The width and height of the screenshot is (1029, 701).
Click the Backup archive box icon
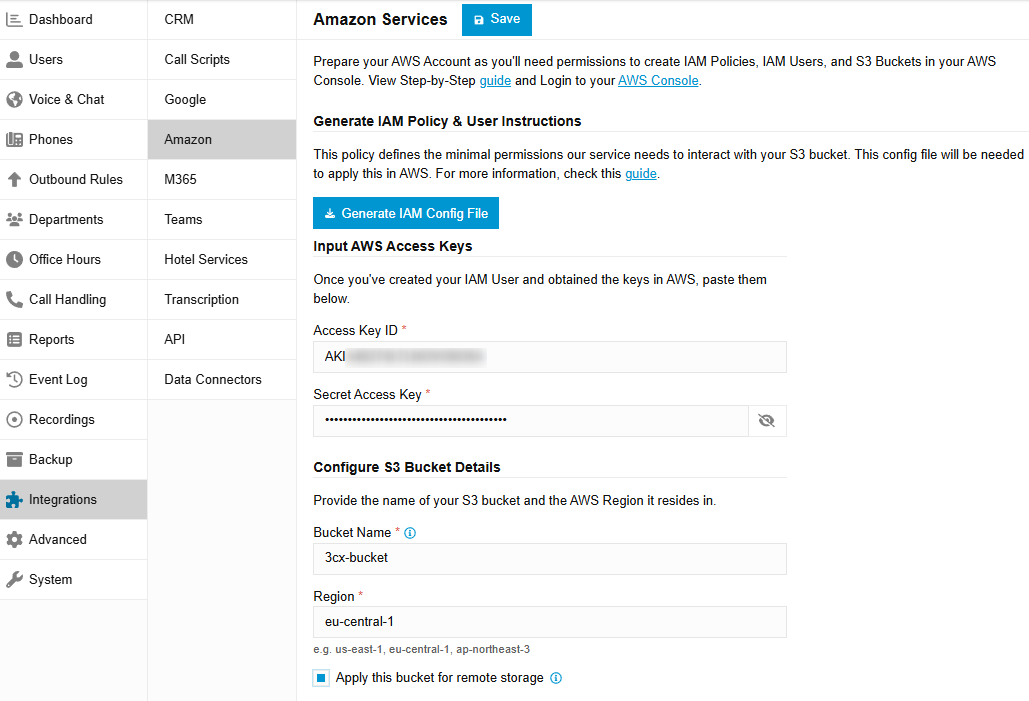[x=14, y=459]
